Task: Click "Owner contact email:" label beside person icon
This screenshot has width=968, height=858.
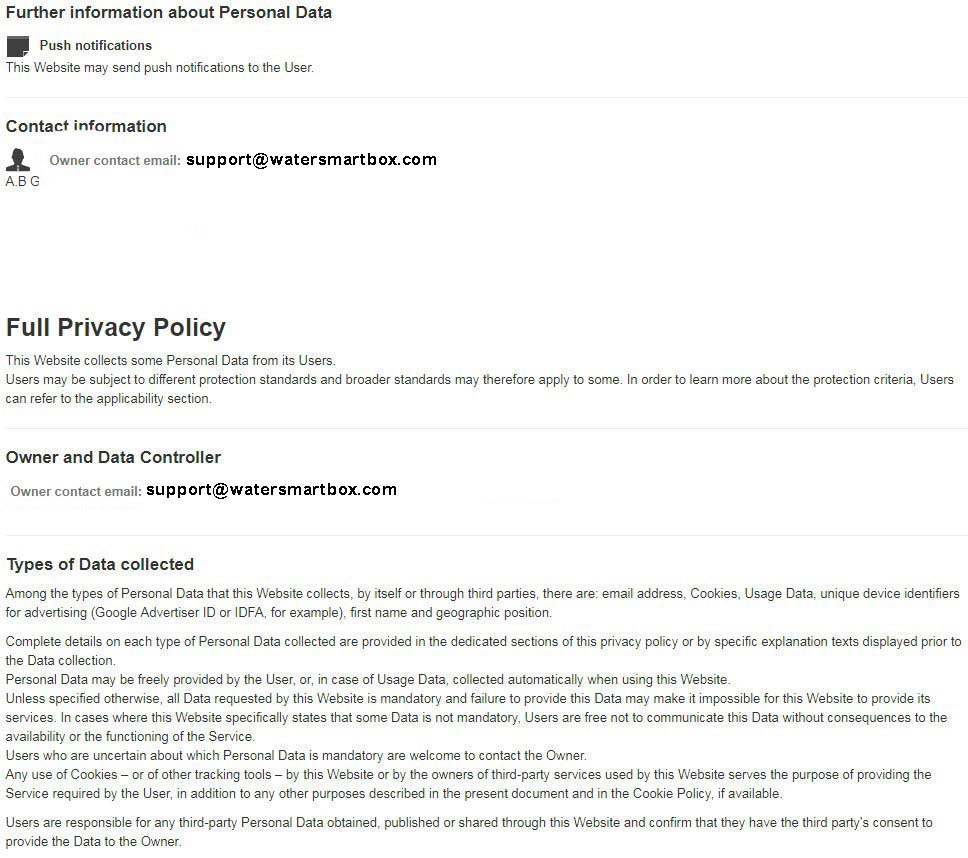Action: [115, 160]
